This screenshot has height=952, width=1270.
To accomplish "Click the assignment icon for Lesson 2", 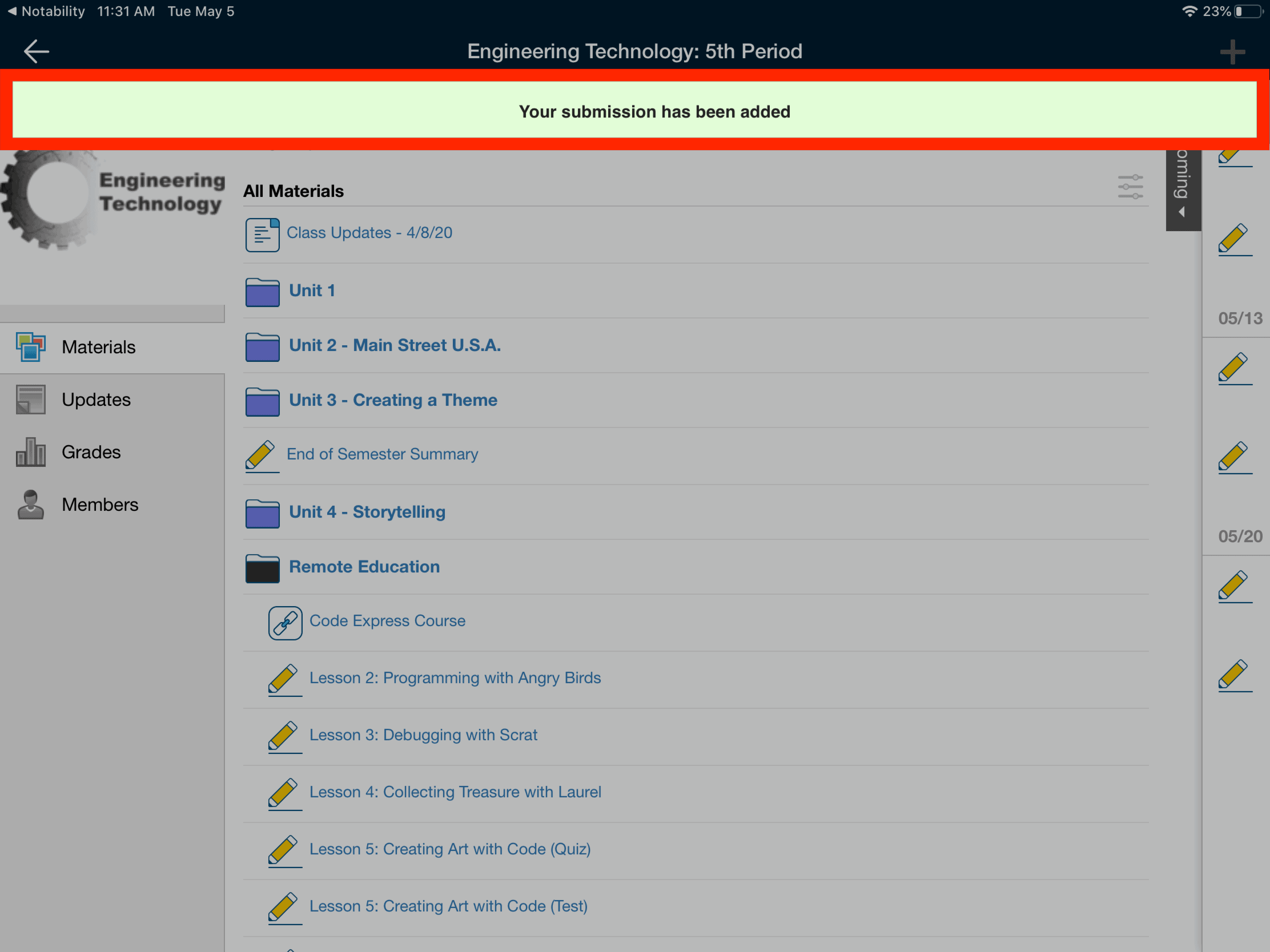I will pos(283,678).
